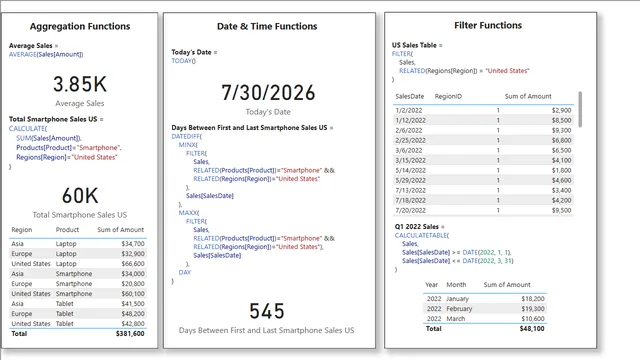Select the 60K Total Smartphone Sales card

[80, 196]
